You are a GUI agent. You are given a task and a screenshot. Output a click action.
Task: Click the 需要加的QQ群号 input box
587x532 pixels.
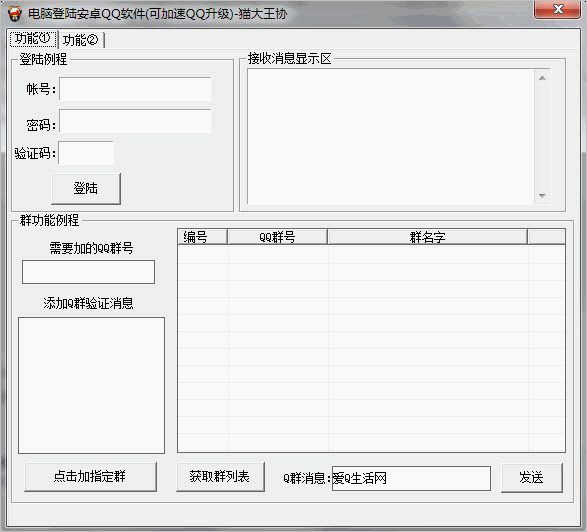pyautogui.click(x=88, y=272)
